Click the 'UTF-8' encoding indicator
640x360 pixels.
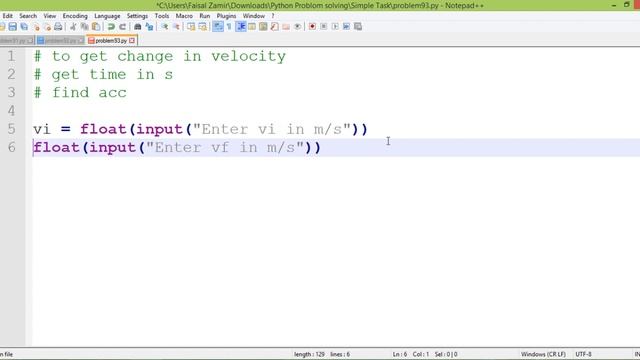pyautogui.click(x=583, y=354)
